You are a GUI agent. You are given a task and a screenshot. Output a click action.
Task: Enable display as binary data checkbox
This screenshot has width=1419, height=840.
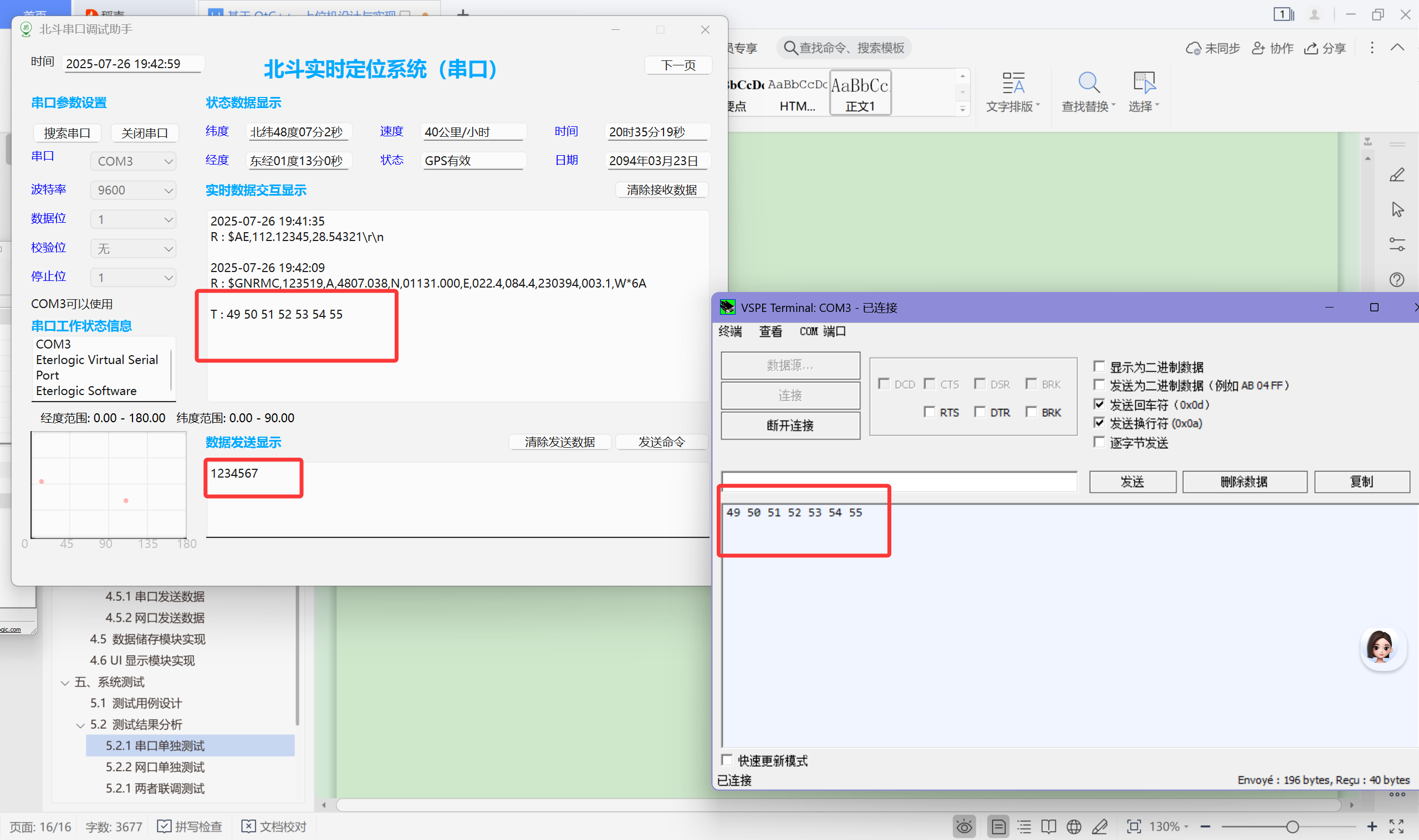coord(1099,367)
